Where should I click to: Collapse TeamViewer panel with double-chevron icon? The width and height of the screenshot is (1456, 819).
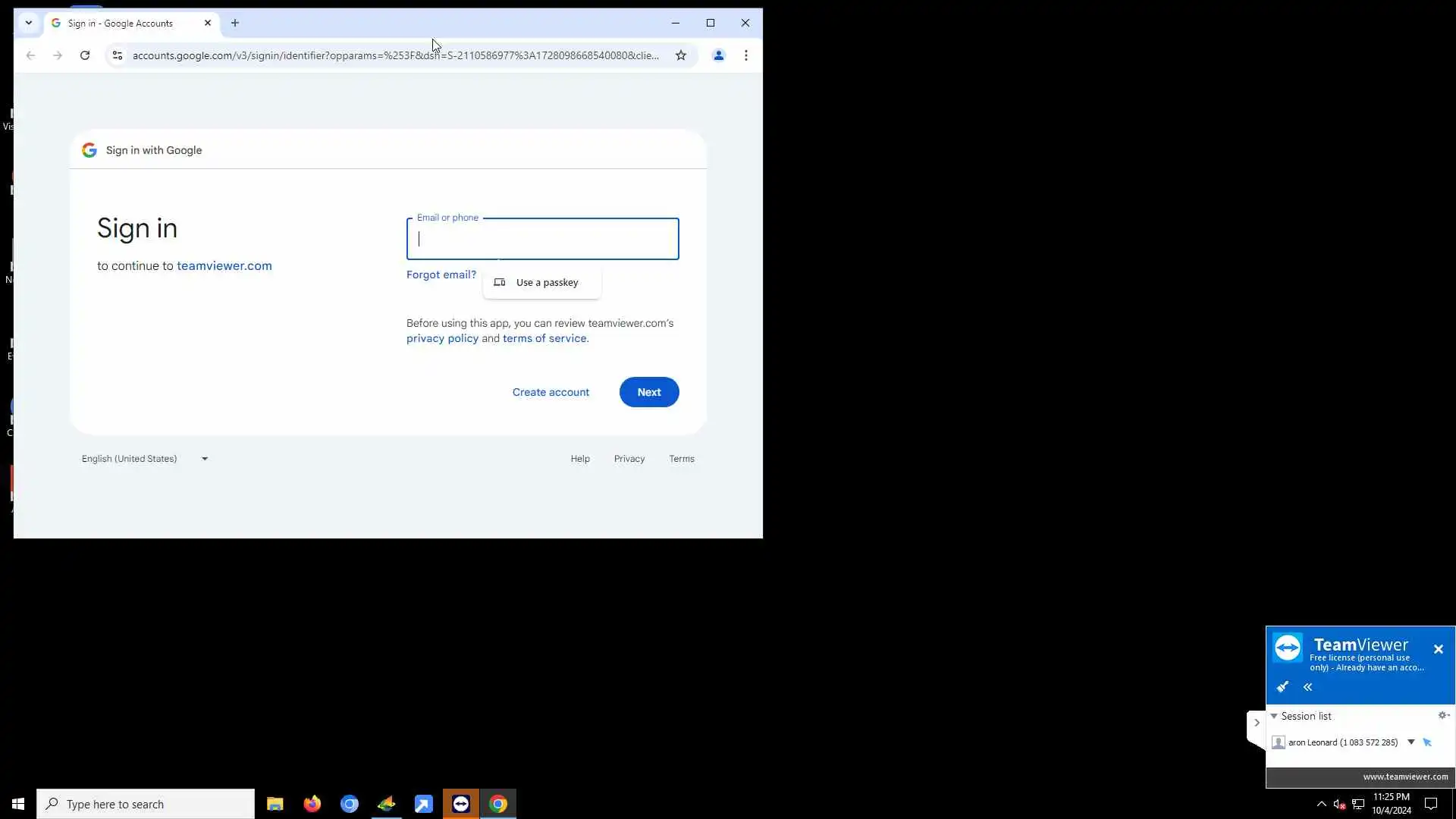pos(1308,687)
